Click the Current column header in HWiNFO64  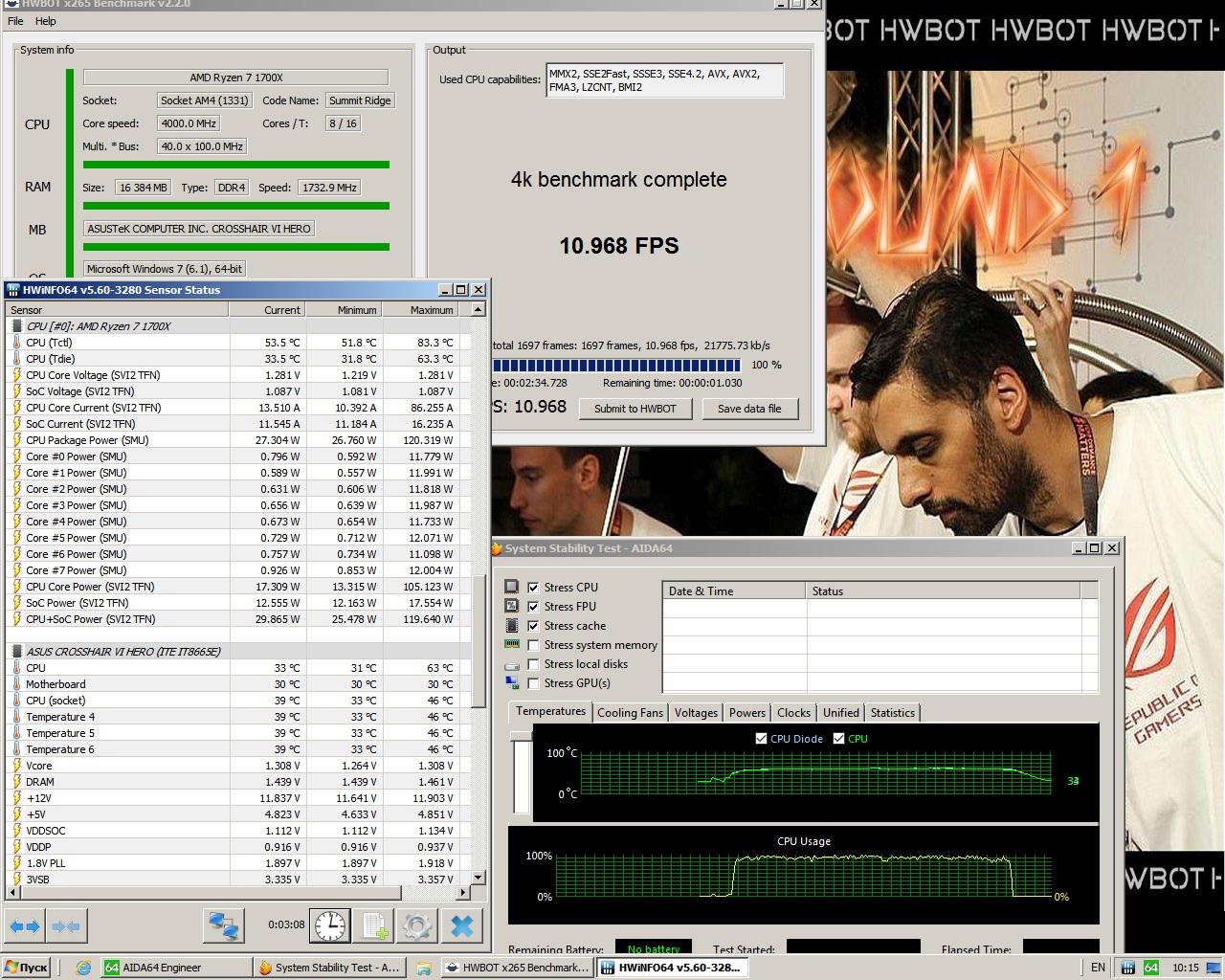(x=267, y=310)
